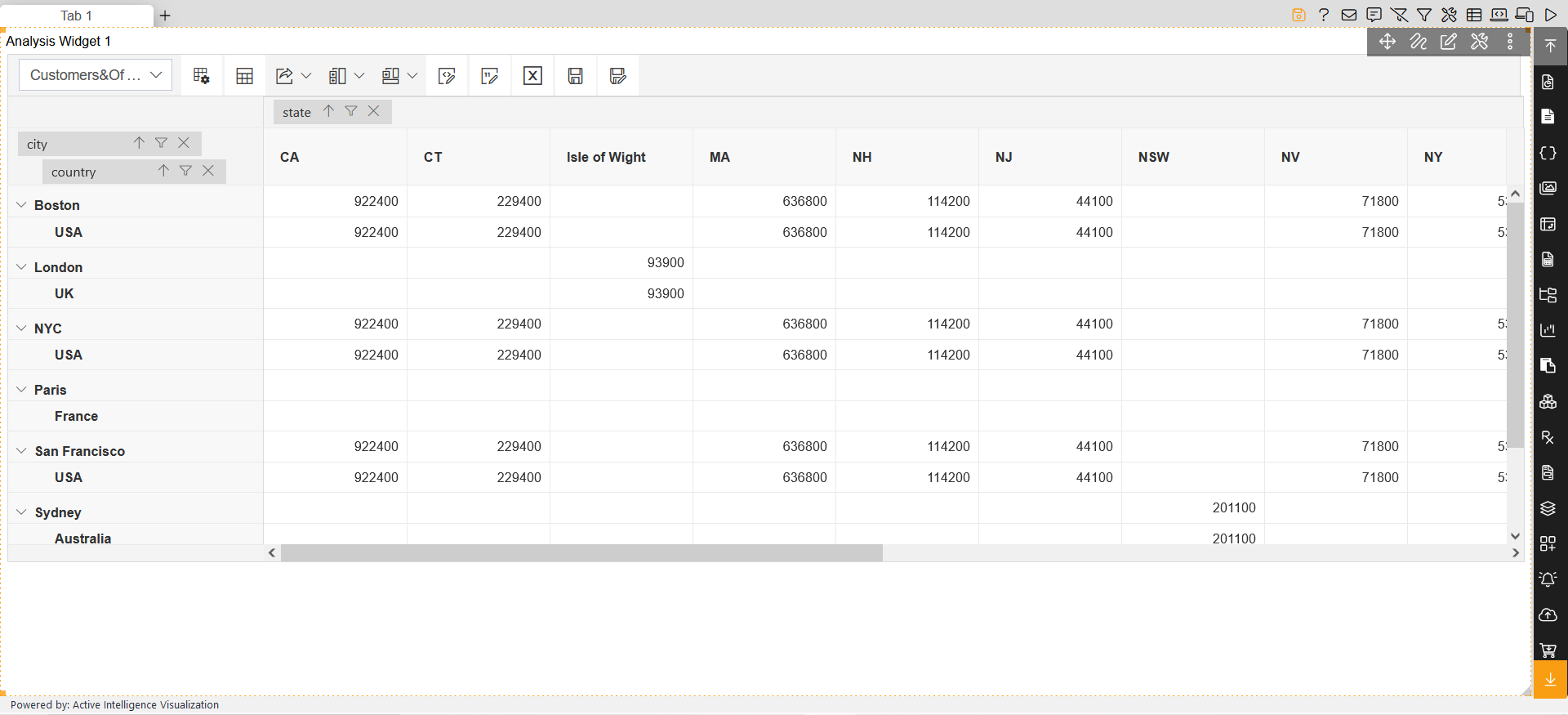Click the floppy disk save icon in toolbar

click(x=575, y=76)
